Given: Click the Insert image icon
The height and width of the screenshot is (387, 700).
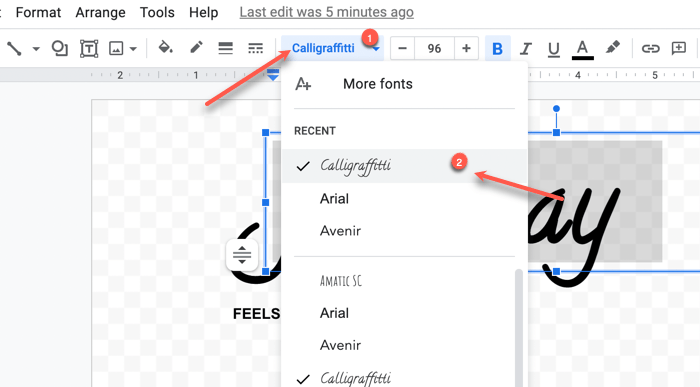Looking at the screenshot, I should click(116, 48).
